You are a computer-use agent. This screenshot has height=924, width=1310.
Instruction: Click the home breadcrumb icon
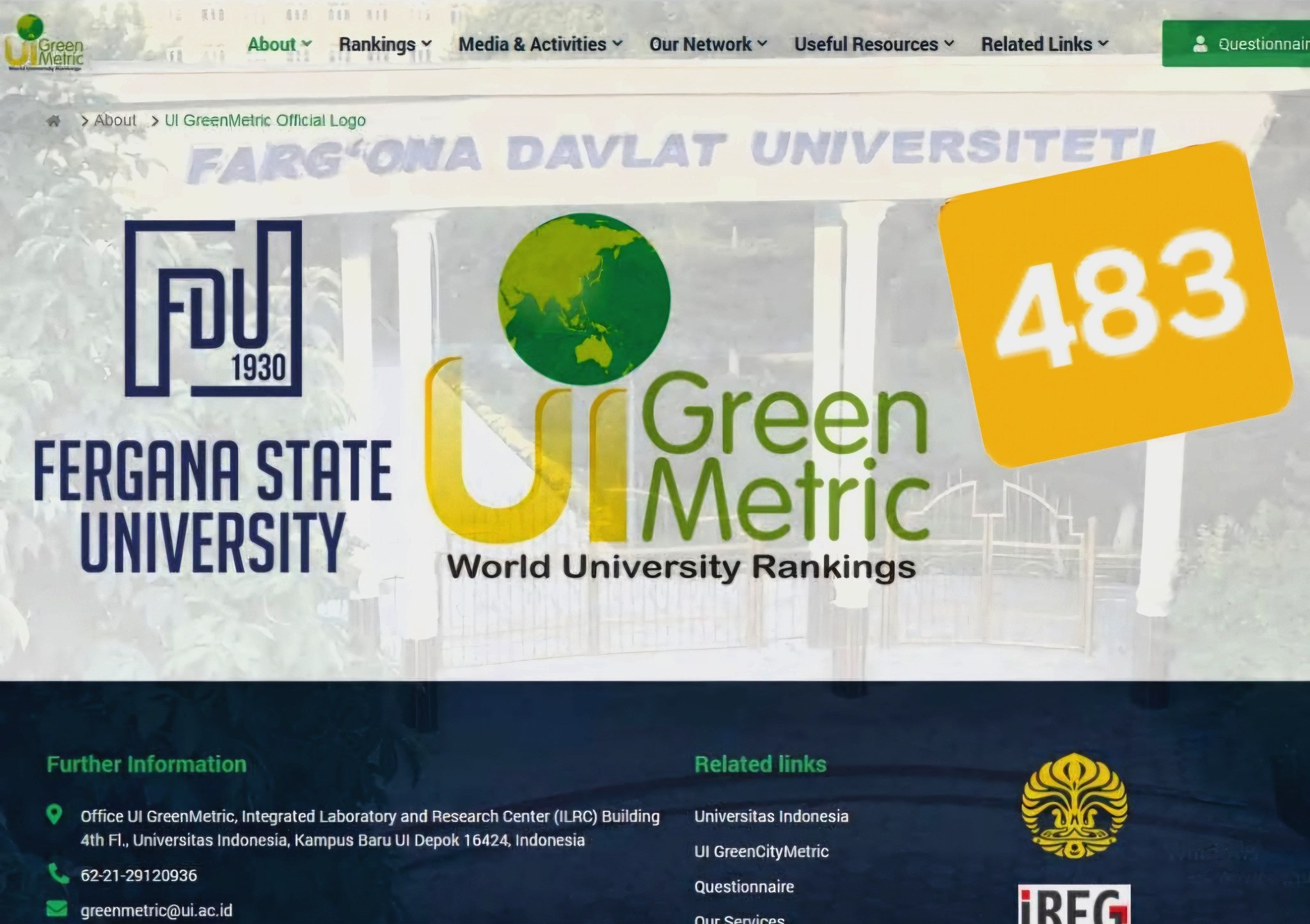point(54,121)
